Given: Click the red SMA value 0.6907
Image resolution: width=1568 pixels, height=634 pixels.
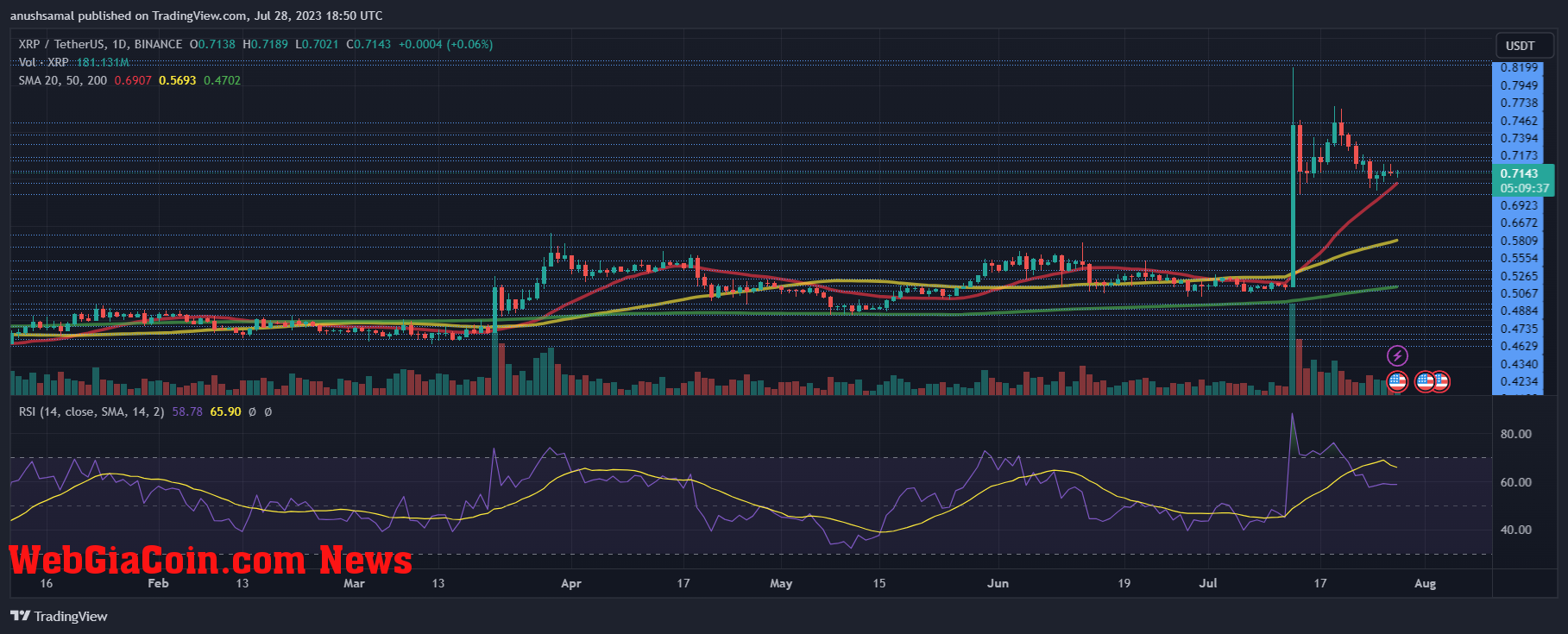Looking at the screenshot, I should pyautogui.click(x=133, y=80).
